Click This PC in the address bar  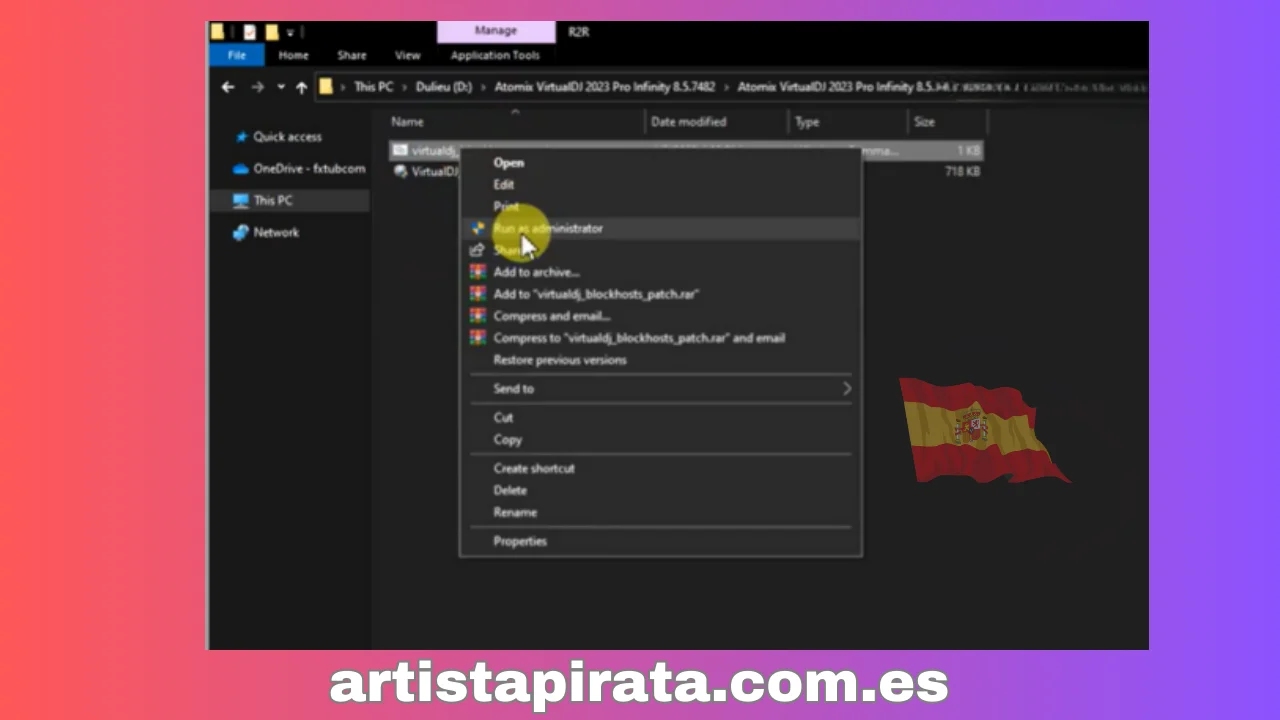(373, 87)
